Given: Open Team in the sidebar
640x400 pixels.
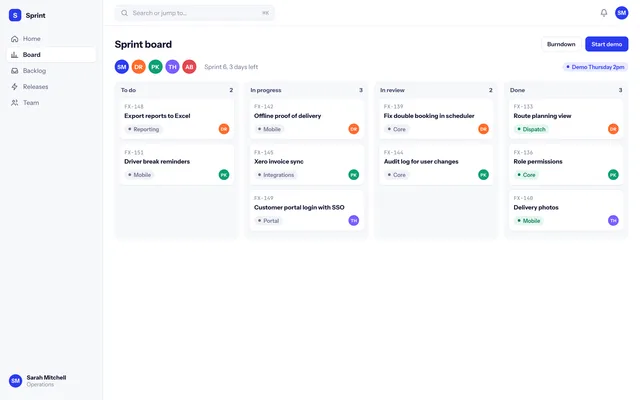Looking at the screenshot, I should pos(51,103).
